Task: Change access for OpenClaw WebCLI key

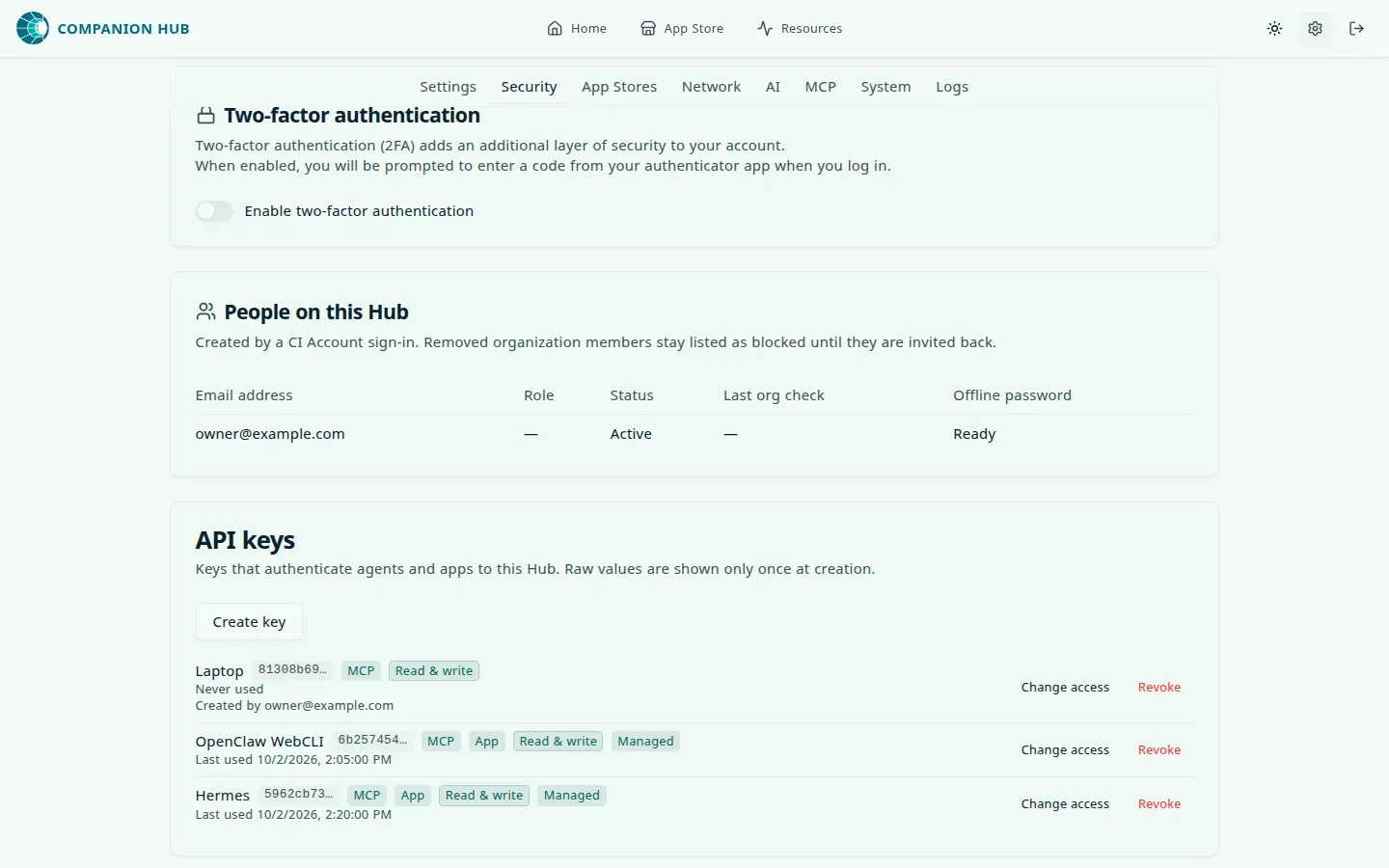Action: 1065,750
